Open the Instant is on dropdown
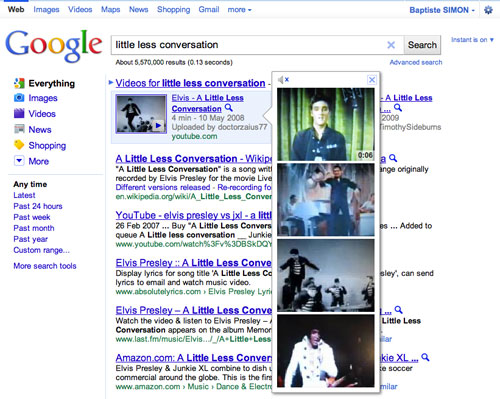 pyautogui.click(x=472, y=40)
